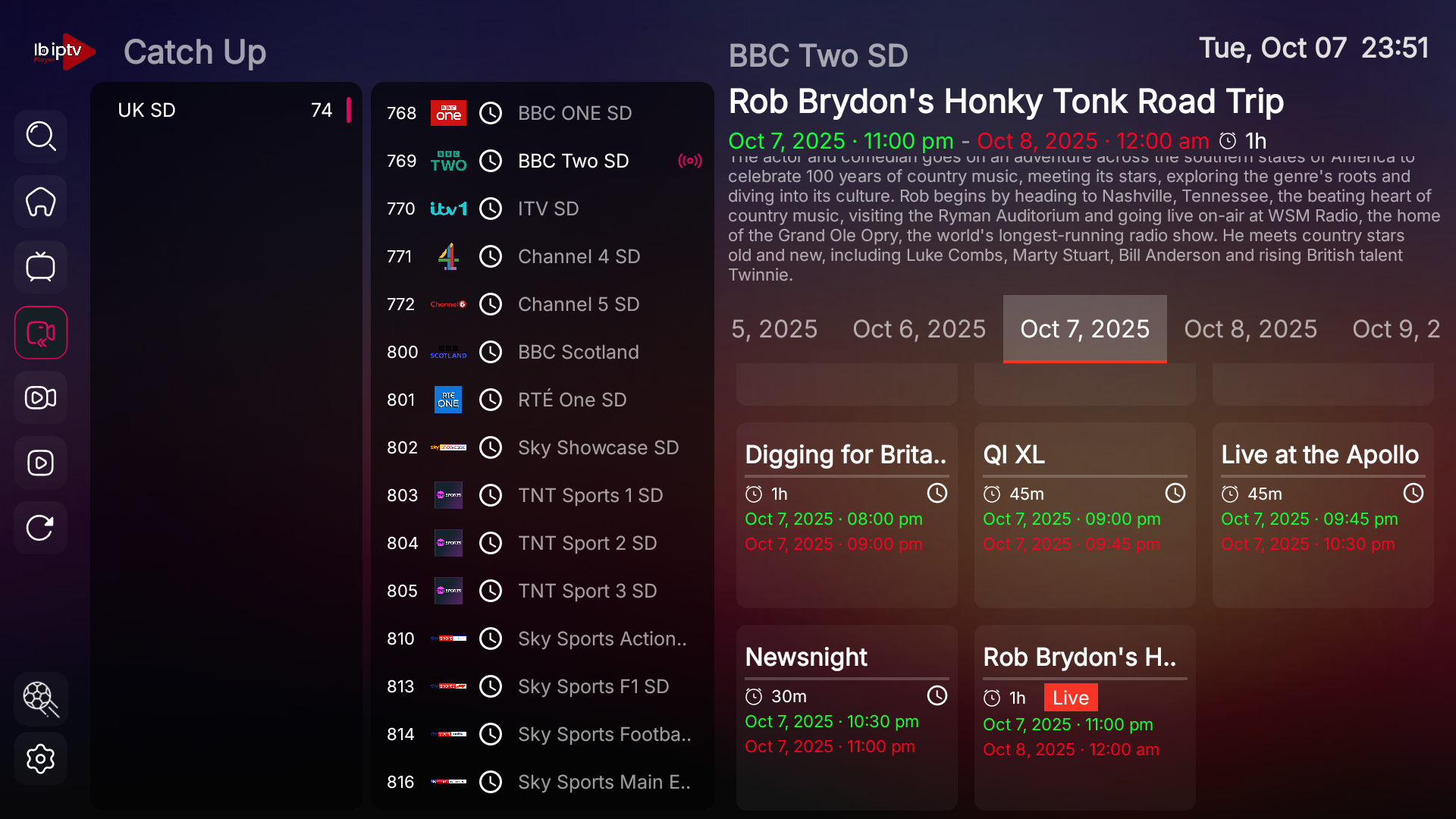Viewport: 1456px width, 819px height.
Task: Go to Home via sidebar icon
Action: 41,202
